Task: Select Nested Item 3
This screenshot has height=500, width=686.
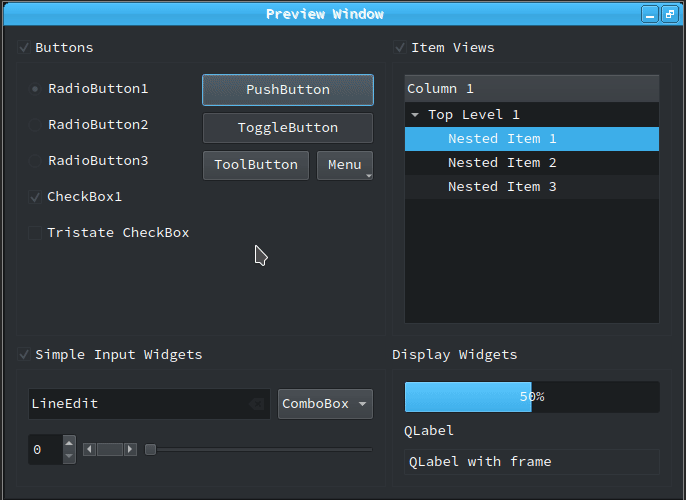Action: point(532,187)
